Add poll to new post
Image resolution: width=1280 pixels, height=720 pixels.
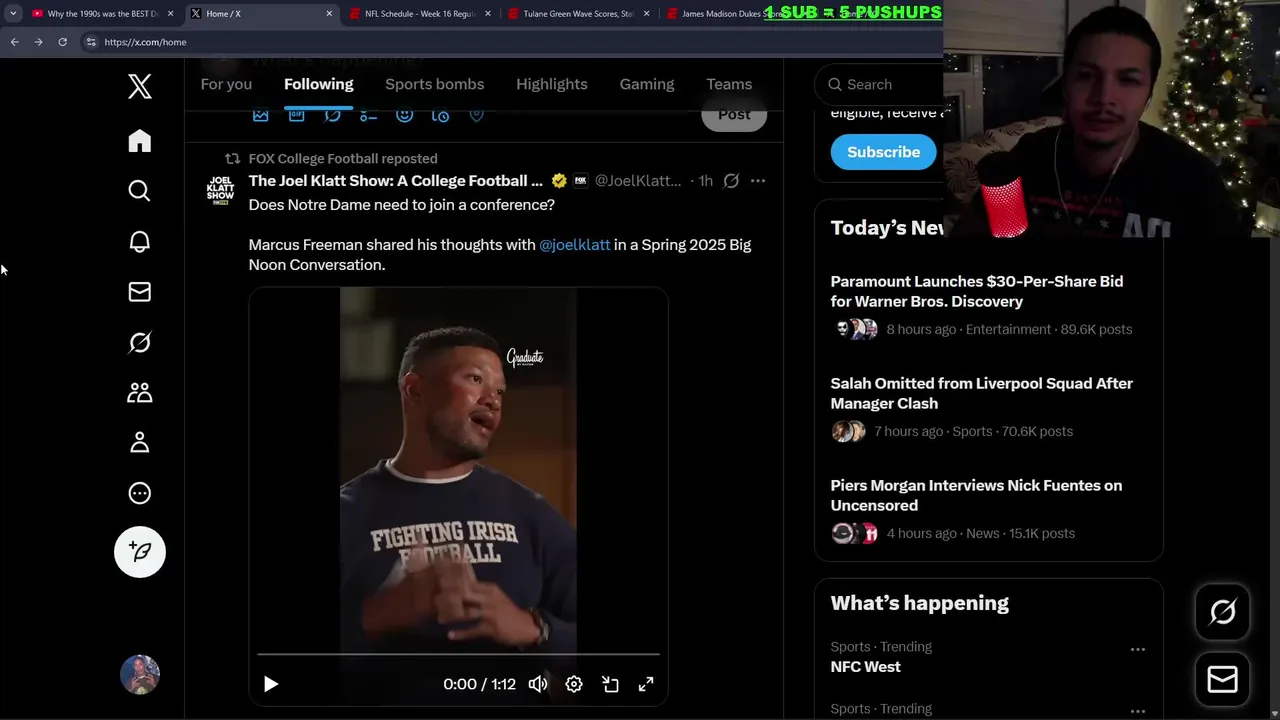(x=369, y=115)
